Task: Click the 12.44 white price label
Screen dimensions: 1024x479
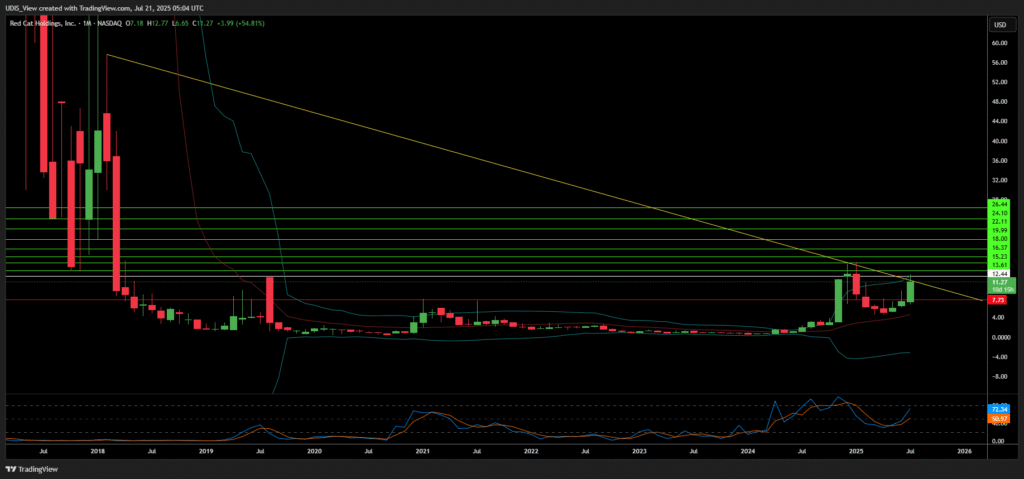Action: 997,273
